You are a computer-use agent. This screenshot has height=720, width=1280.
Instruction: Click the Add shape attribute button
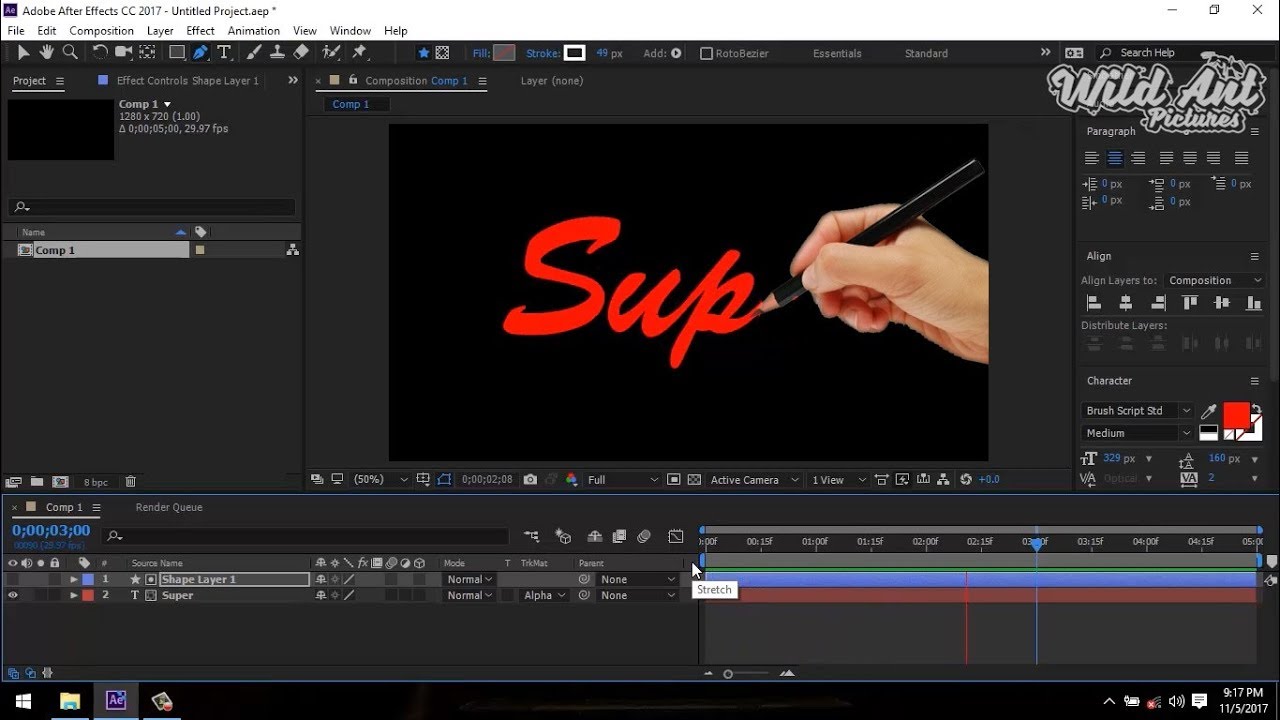tap(676, 53)
